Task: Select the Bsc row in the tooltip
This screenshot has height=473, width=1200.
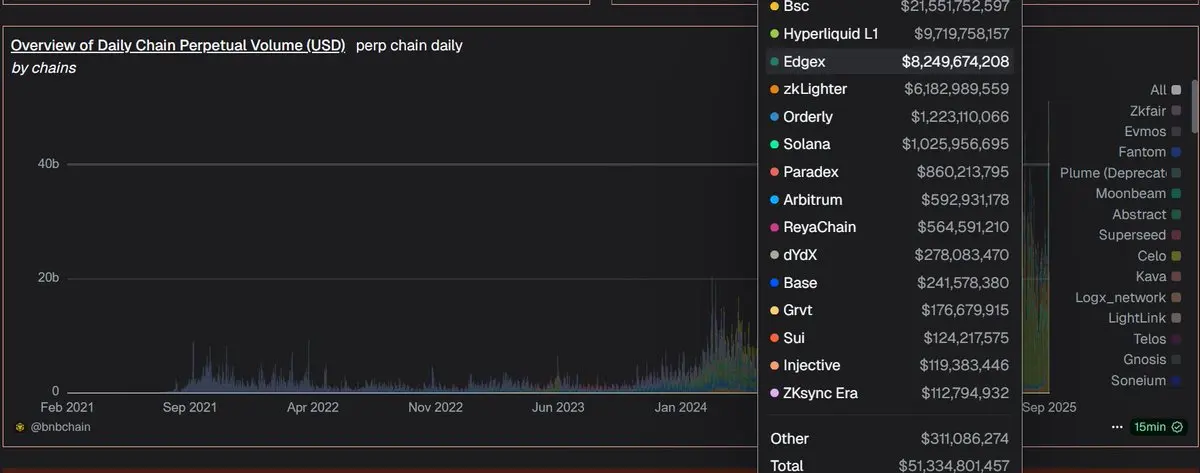Action: point(890,6)
